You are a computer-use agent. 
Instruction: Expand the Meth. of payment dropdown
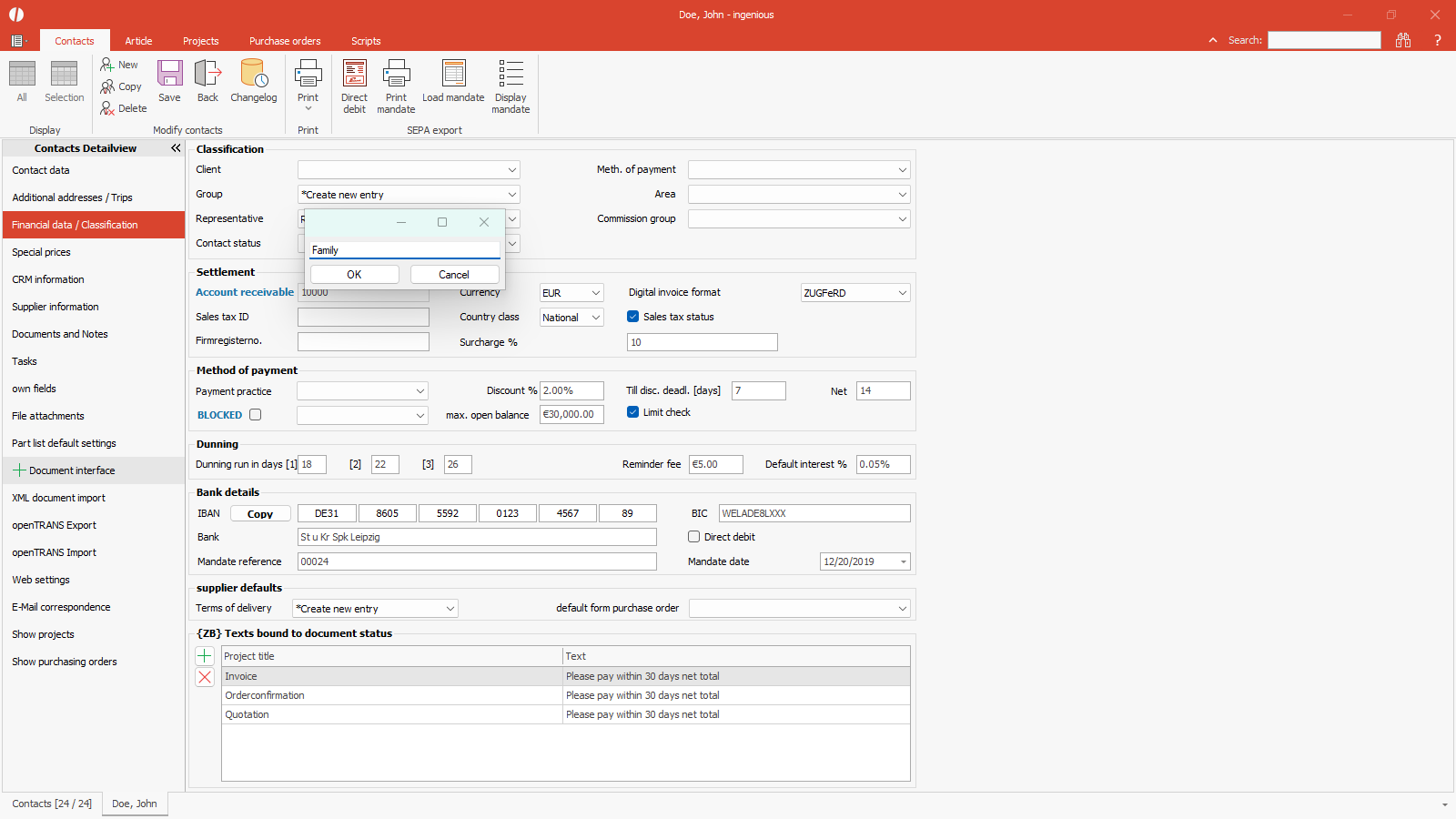click(902, 170)
